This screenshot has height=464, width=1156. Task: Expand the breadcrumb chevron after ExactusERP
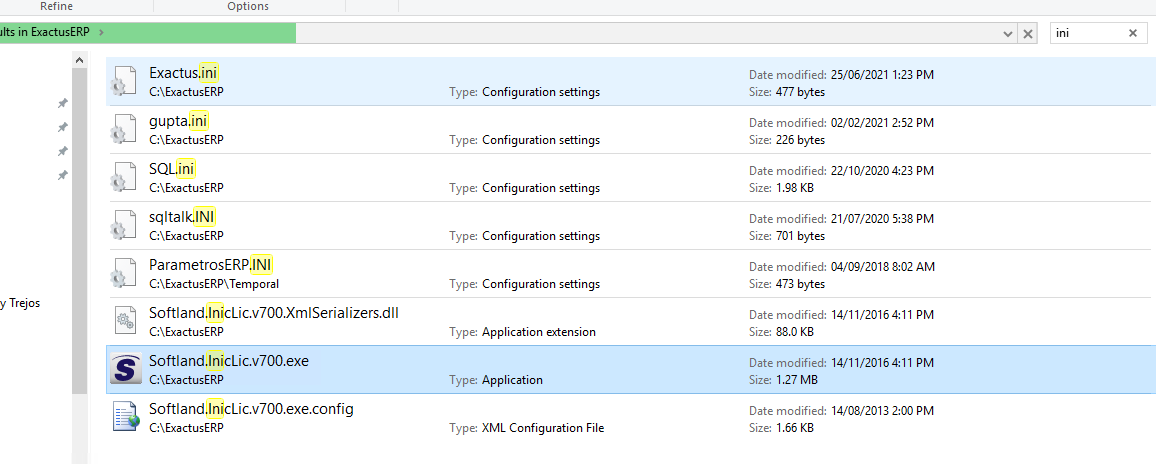(x=100, y=32)
